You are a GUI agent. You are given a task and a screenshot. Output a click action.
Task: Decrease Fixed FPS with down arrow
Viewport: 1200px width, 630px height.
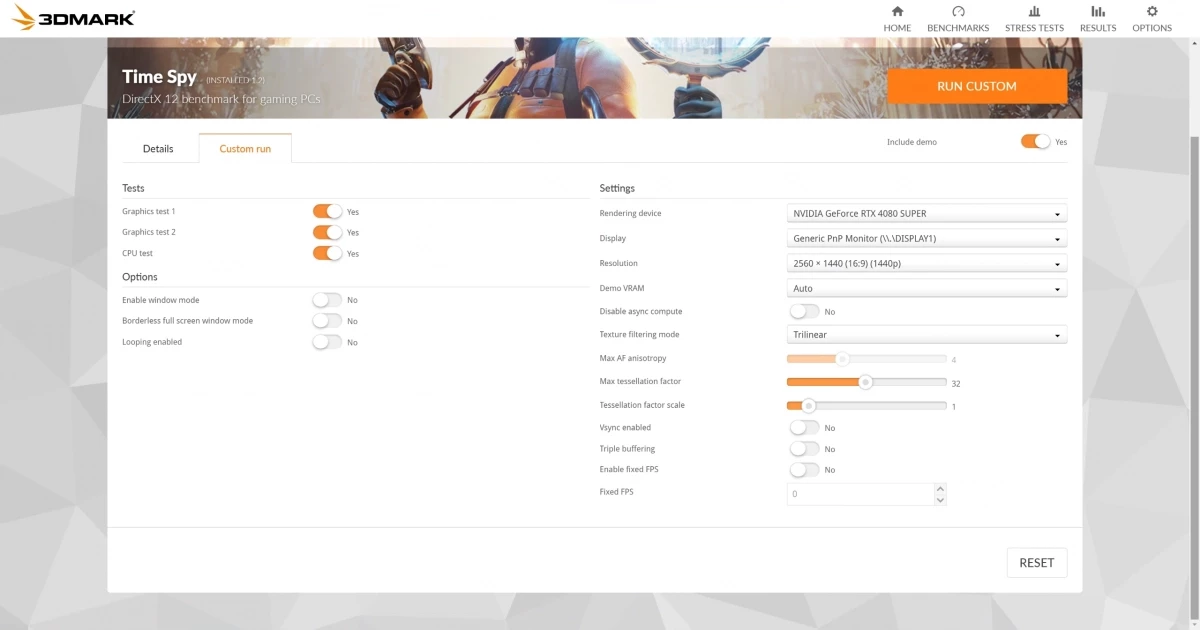pyautogui.click(x=940, y=499)
